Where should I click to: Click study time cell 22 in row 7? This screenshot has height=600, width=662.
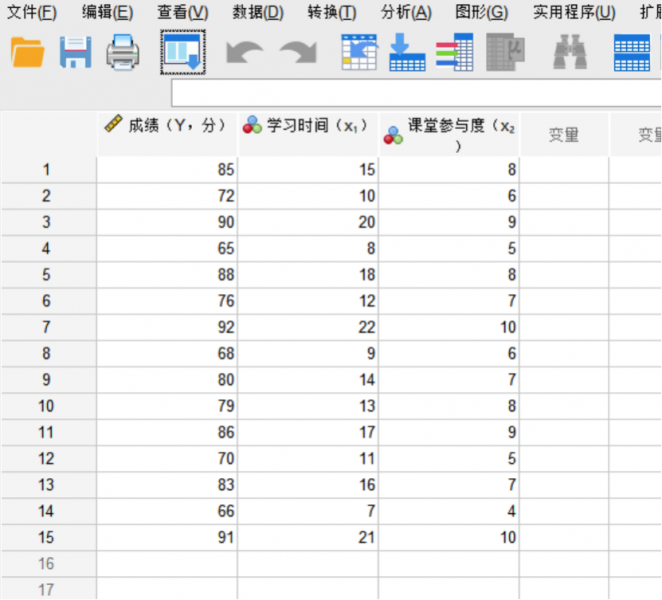coord(308,327)
